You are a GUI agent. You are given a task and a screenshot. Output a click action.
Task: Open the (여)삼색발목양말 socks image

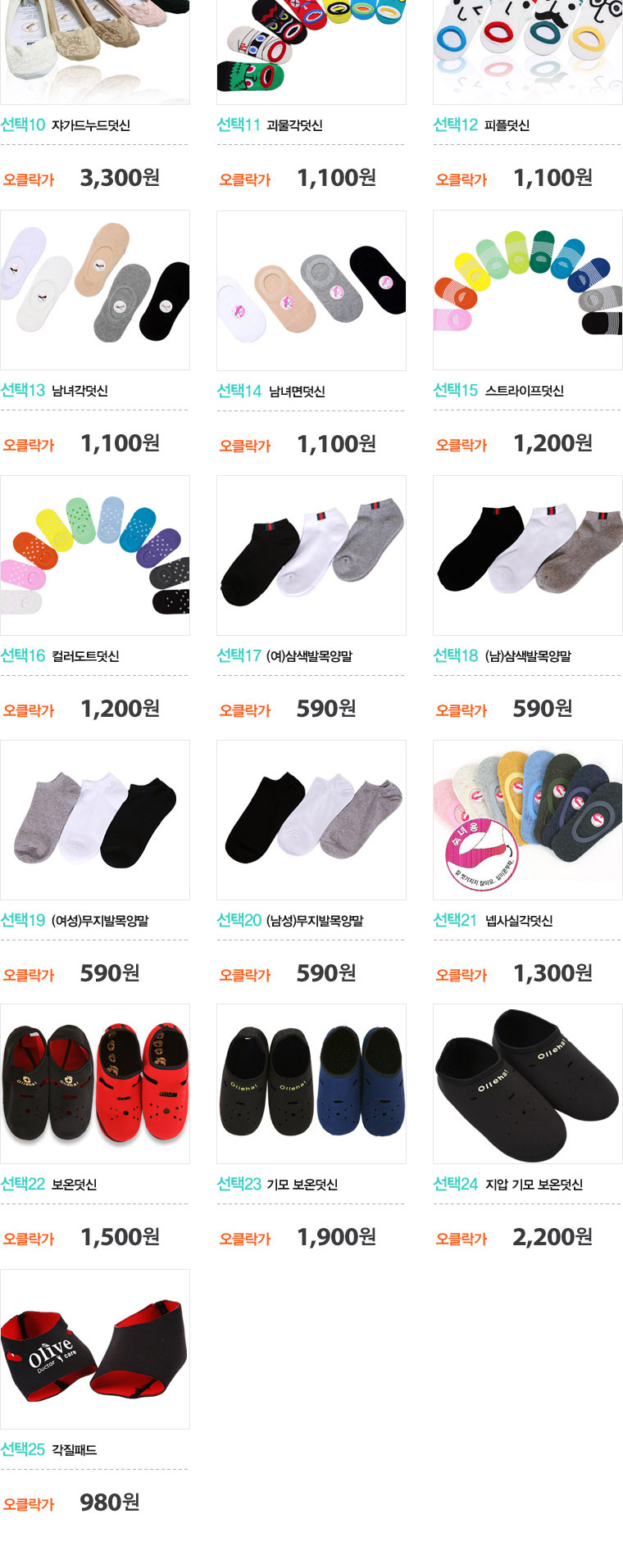[x=311, y=555]
